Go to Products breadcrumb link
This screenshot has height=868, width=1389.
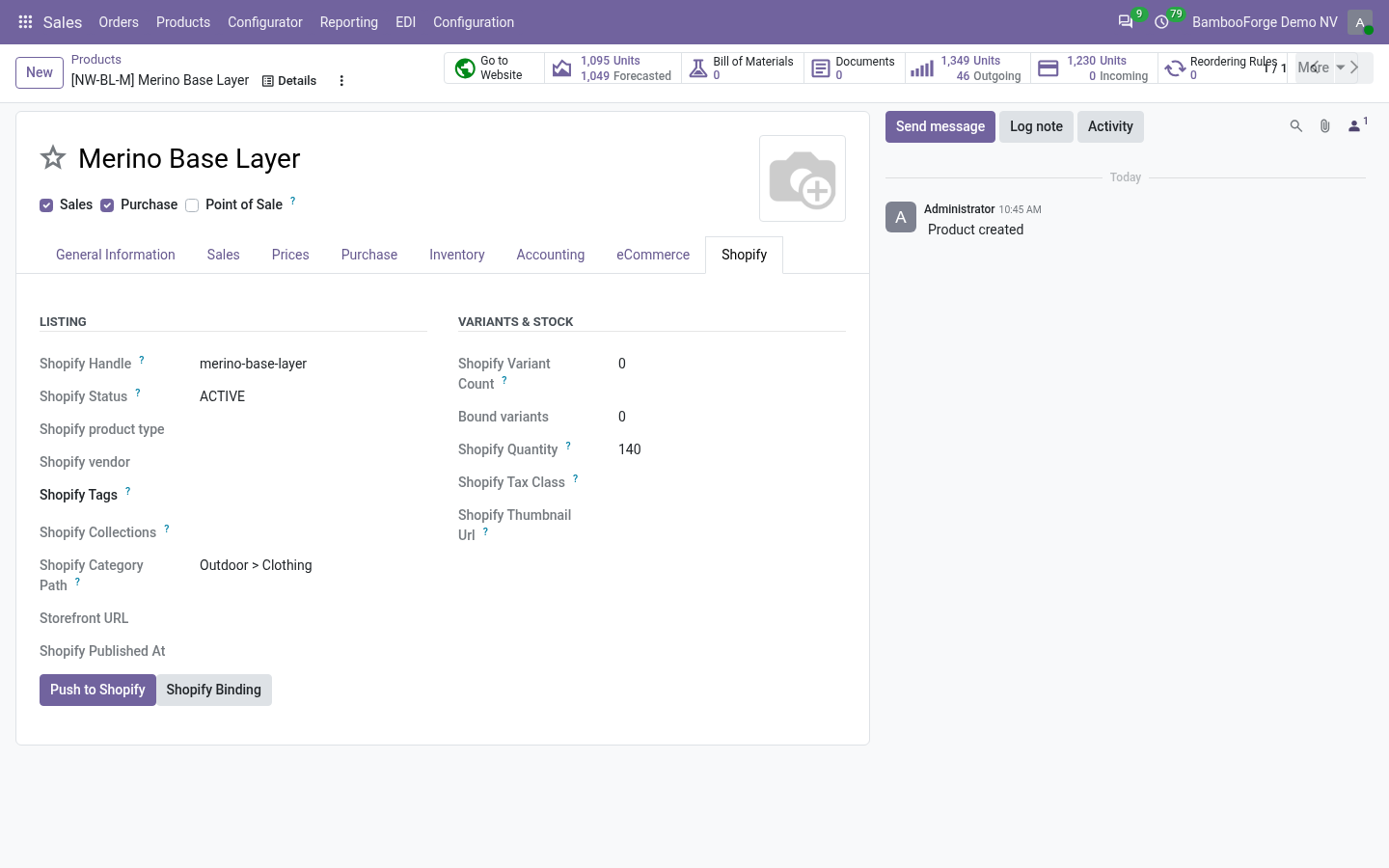pyautogui.click(x=96, y=60)
